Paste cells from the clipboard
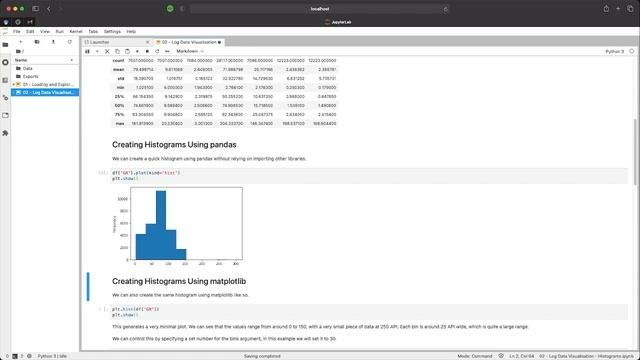 pyautogui.click(x=127, y=51)
